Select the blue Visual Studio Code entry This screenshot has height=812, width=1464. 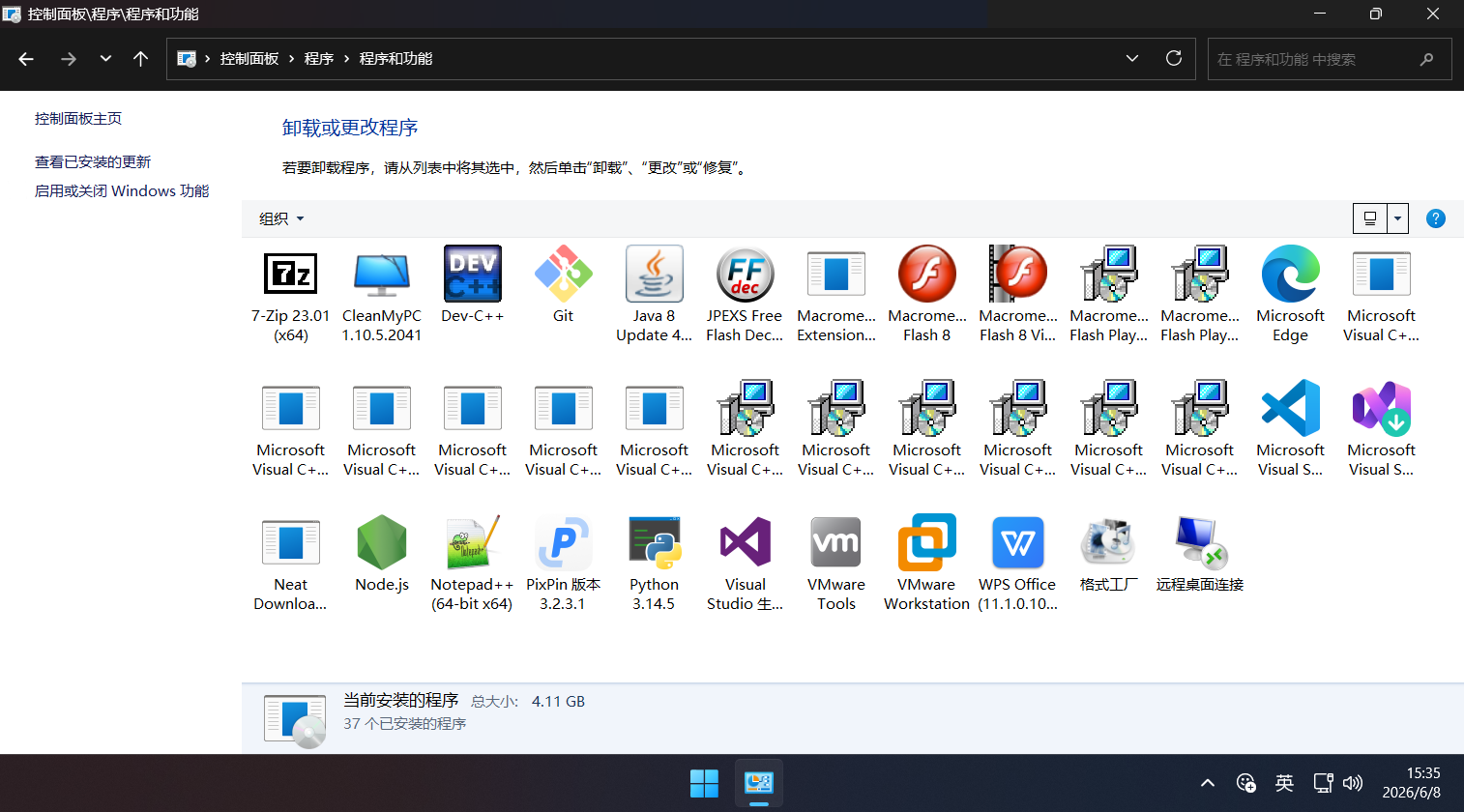tap(1291, 428)
